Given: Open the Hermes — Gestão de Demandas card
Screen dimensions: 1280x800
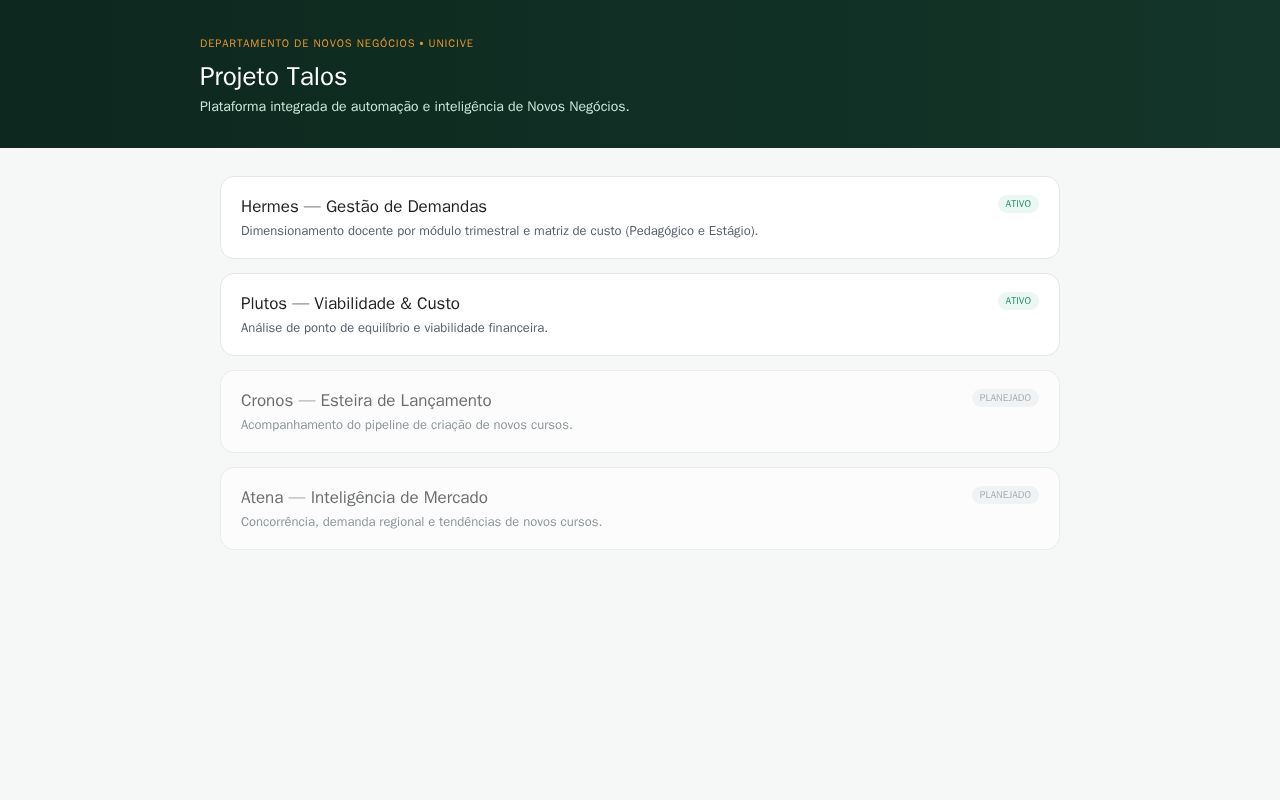Looking at the screenshot, I should [x=640, y=217].
